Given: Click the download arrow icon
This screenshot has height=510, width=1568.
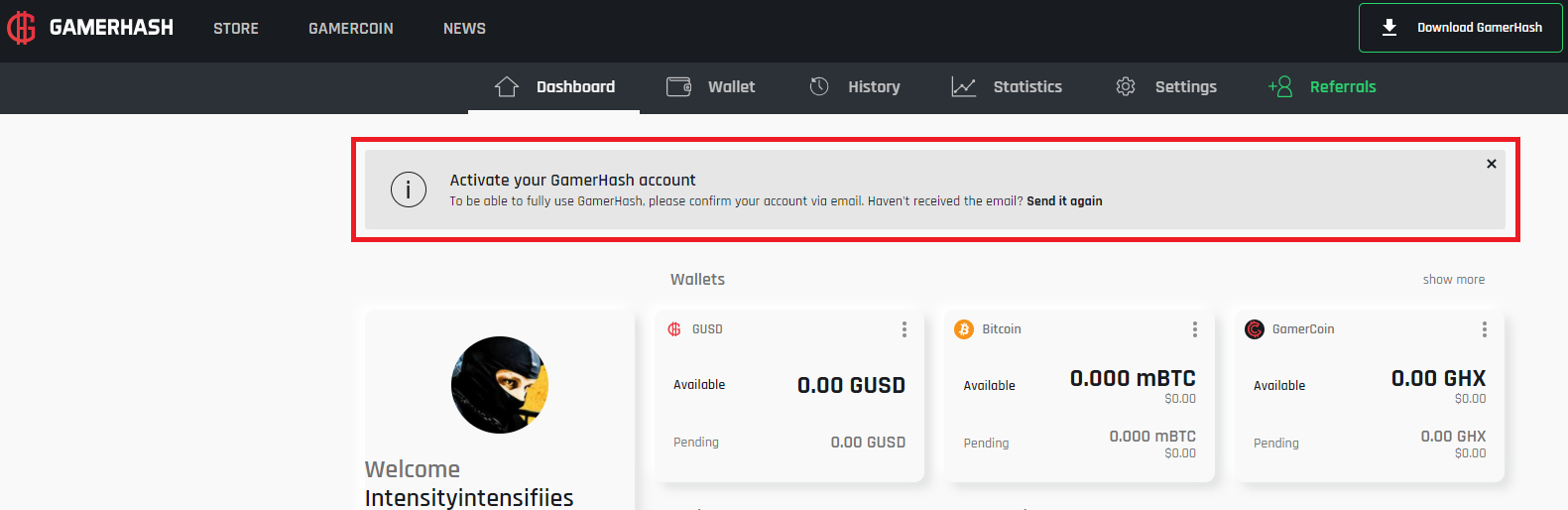Looking at the screenshot, I should (x=1389, y=28).
